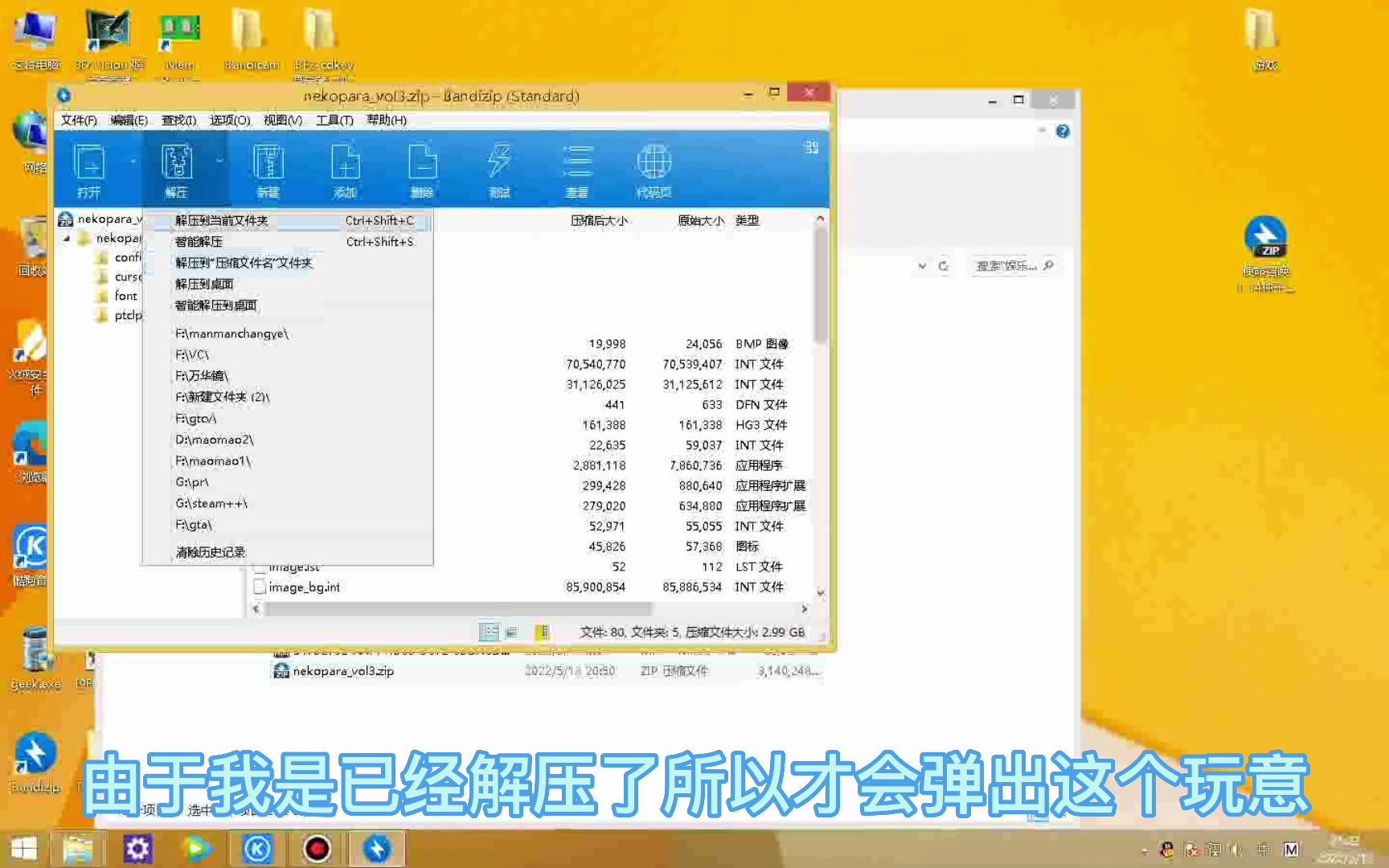Click the gear settings icon on the taskbar
Image resolution: width=1389 pixels, height=868 pixels.
click(x=137, y=849)
